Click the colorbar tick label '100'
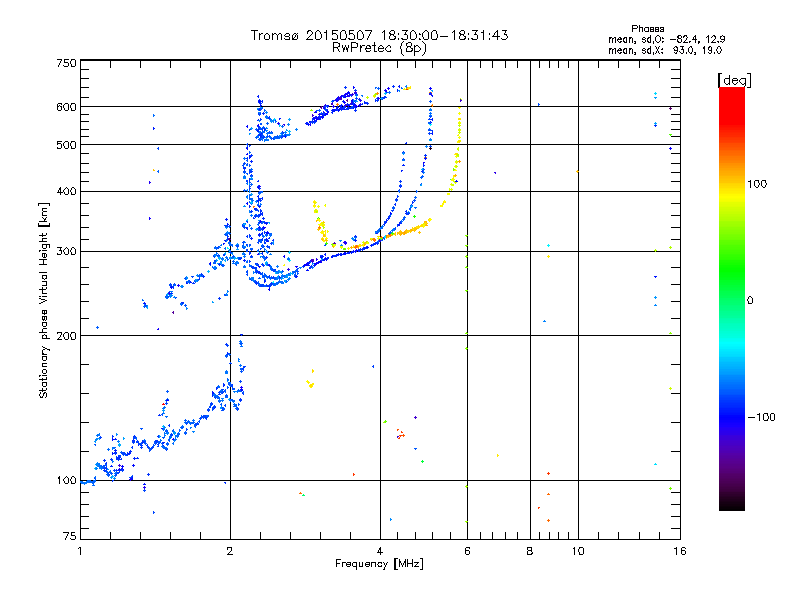The width and height of the screenshot is (800, 600). point(757,184)
